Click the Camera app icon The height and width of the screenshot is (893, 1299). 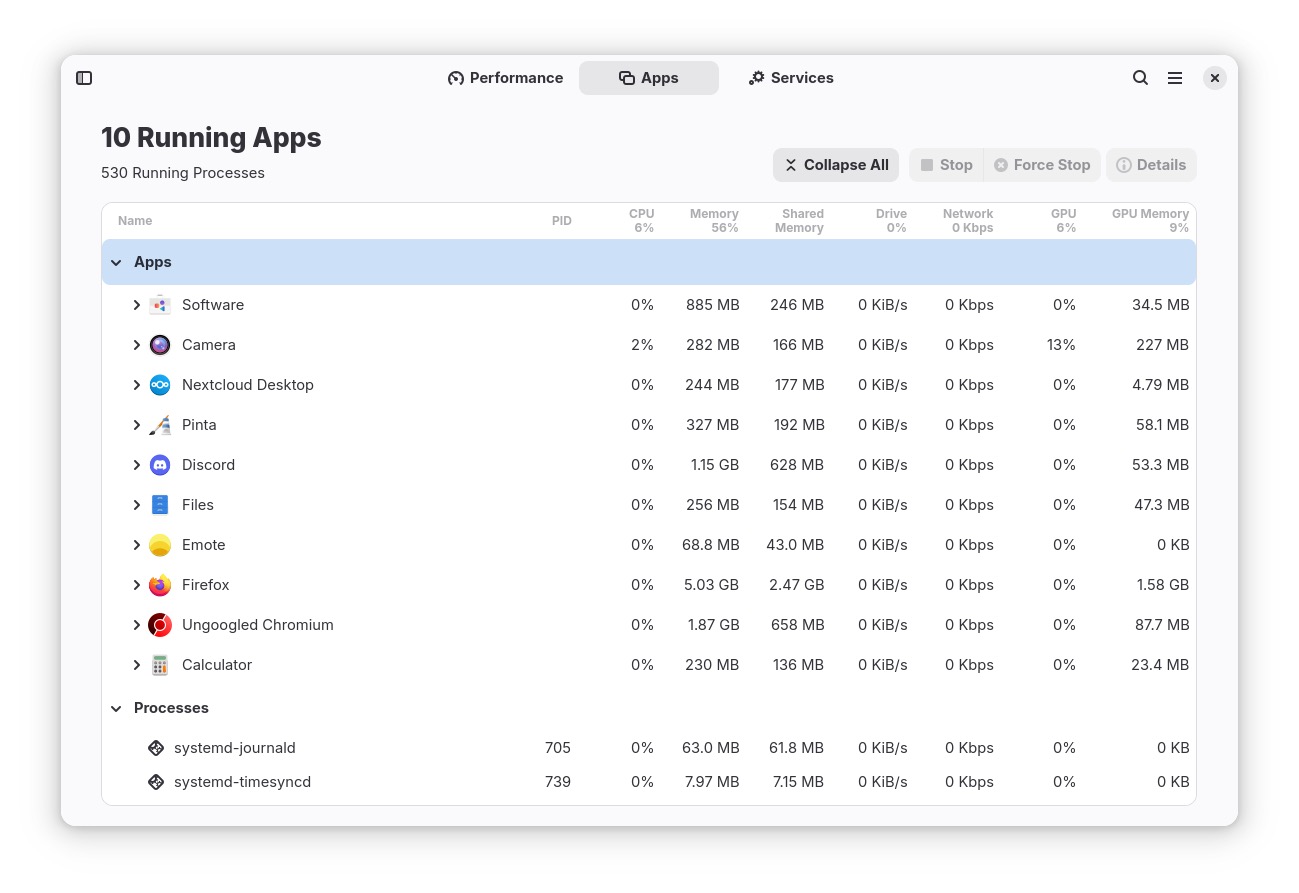coord(160,345)
